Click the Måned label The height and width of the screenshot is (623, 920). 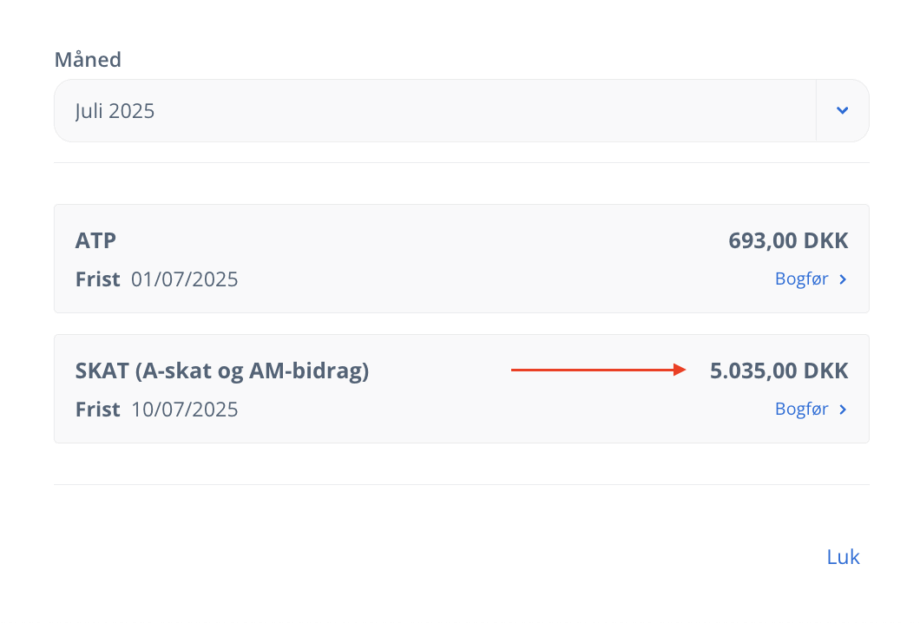pyautogui.click(x=88, y=59)
